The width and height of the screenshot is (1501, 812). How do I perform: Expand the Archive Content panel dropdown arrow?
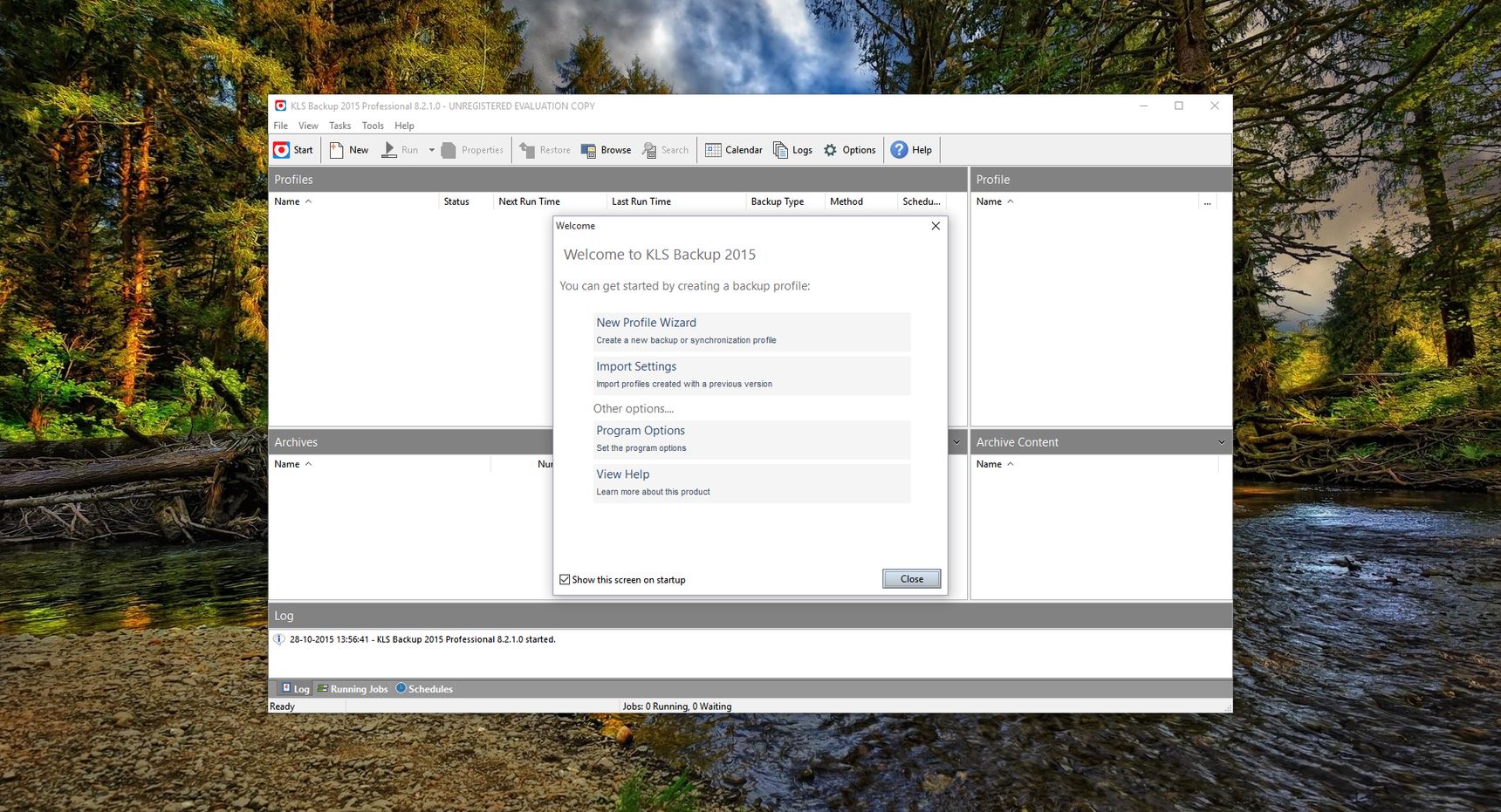pyautogui.click(x=1221, y=442)
